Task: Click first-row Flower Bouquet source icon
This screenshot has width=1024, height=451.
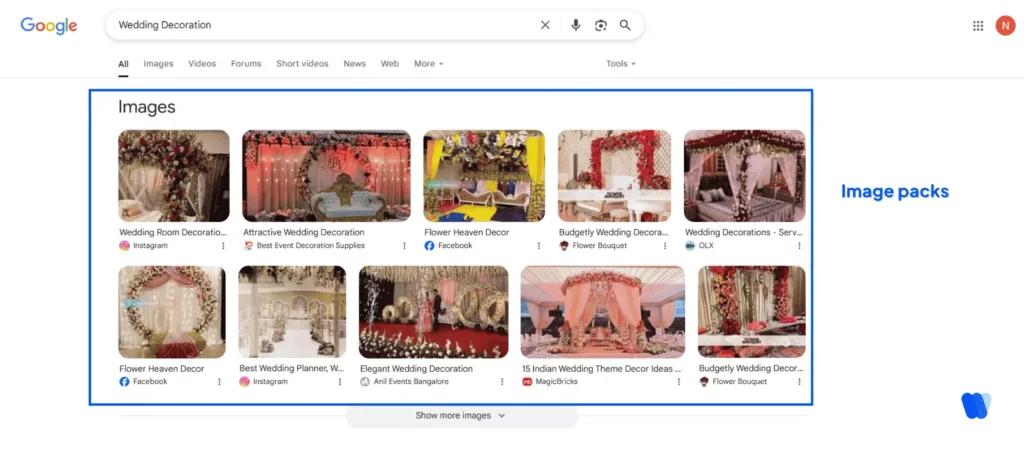Action: click(564, 245)
